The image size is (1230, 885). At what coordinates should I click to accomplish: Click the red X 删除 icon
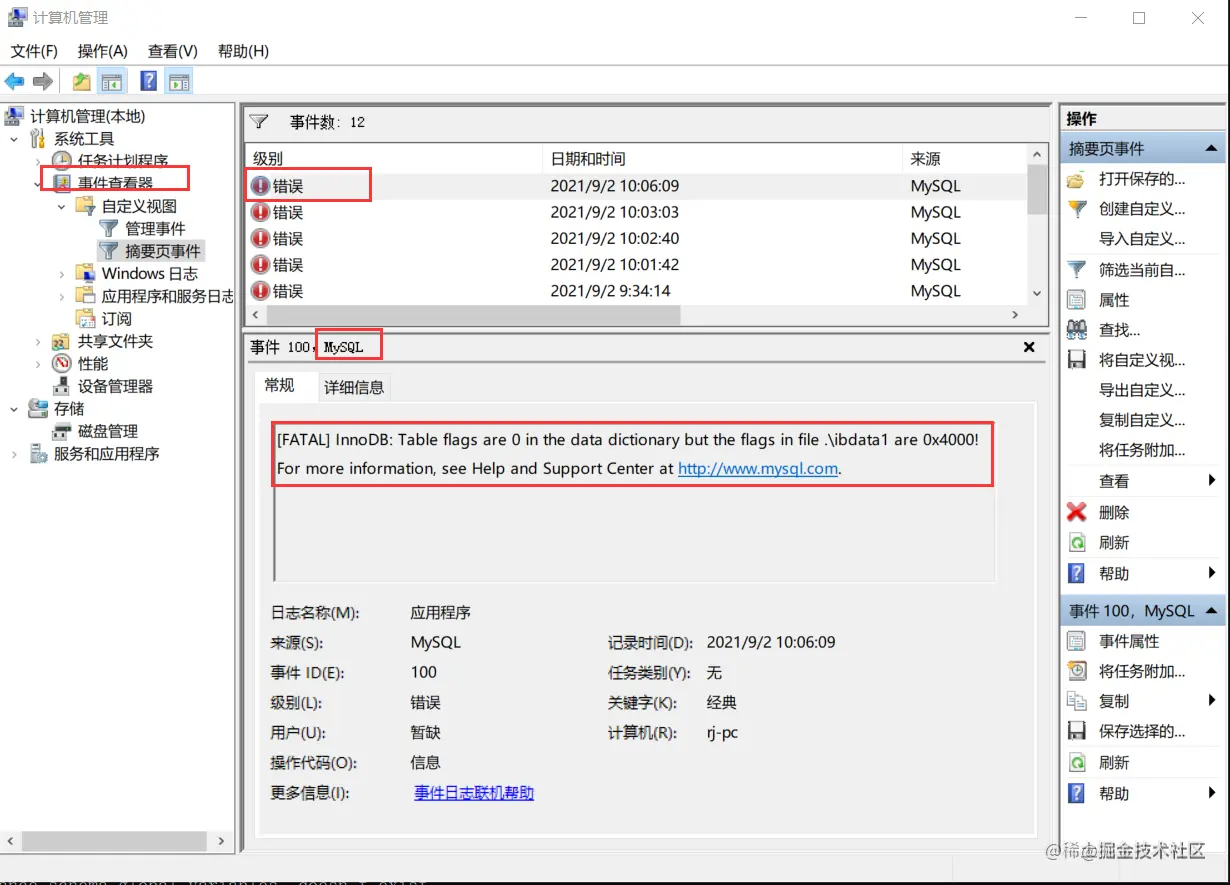1077,512
